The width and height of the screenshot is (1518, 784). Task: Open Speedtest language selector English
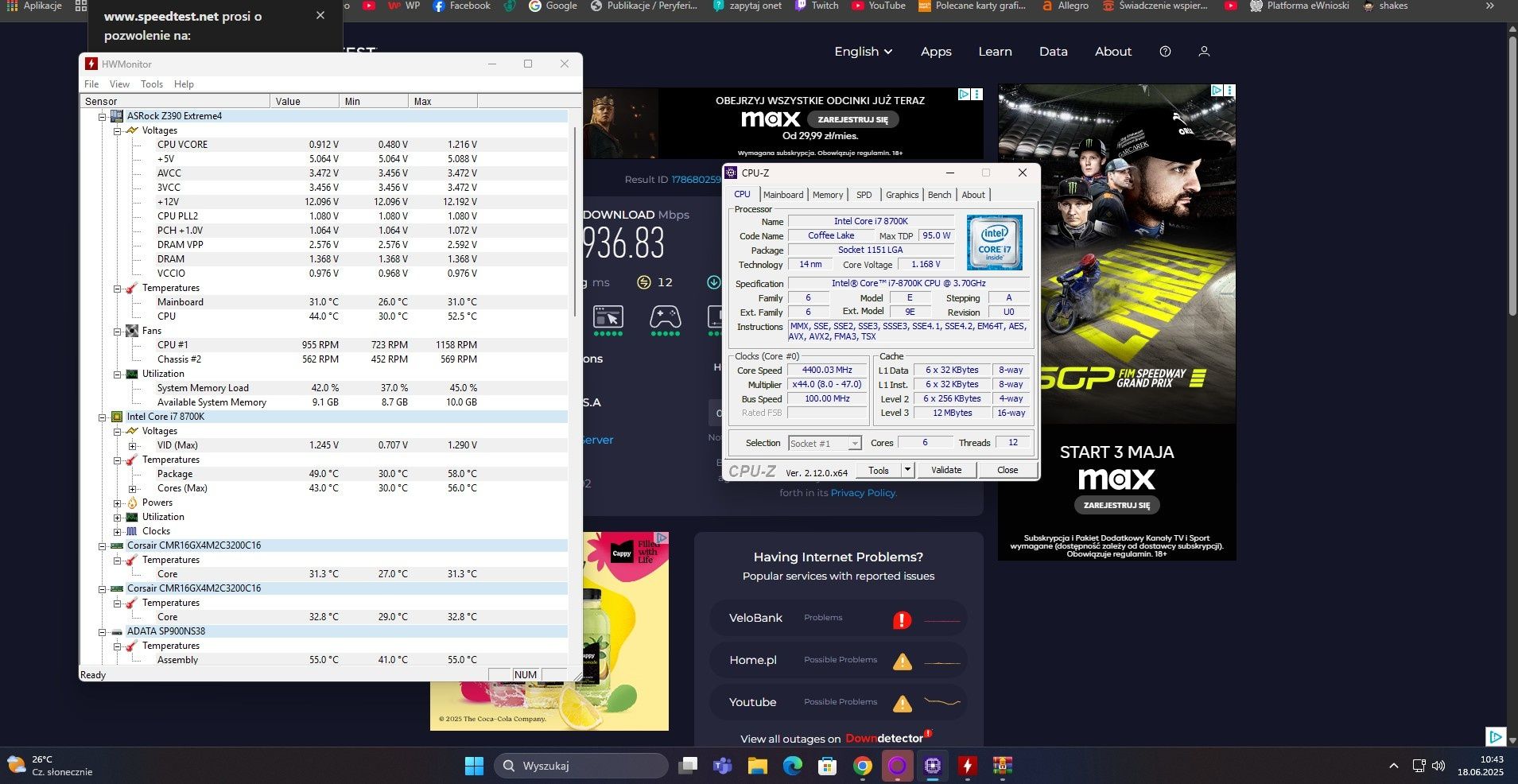[864, 52]
